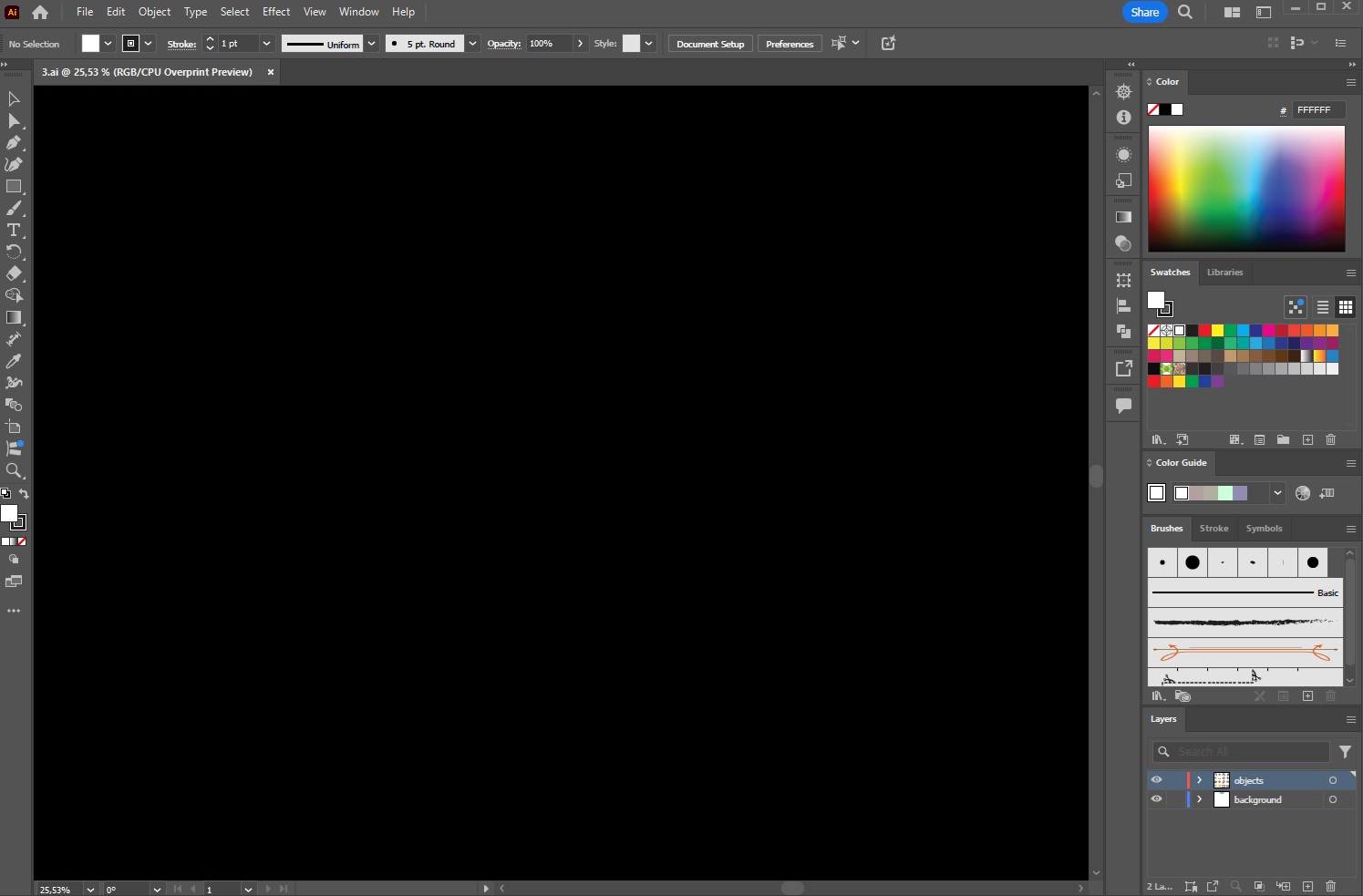Open the Window menu
The width and height of the screenshot is (1363, 896).
[358, 12]
